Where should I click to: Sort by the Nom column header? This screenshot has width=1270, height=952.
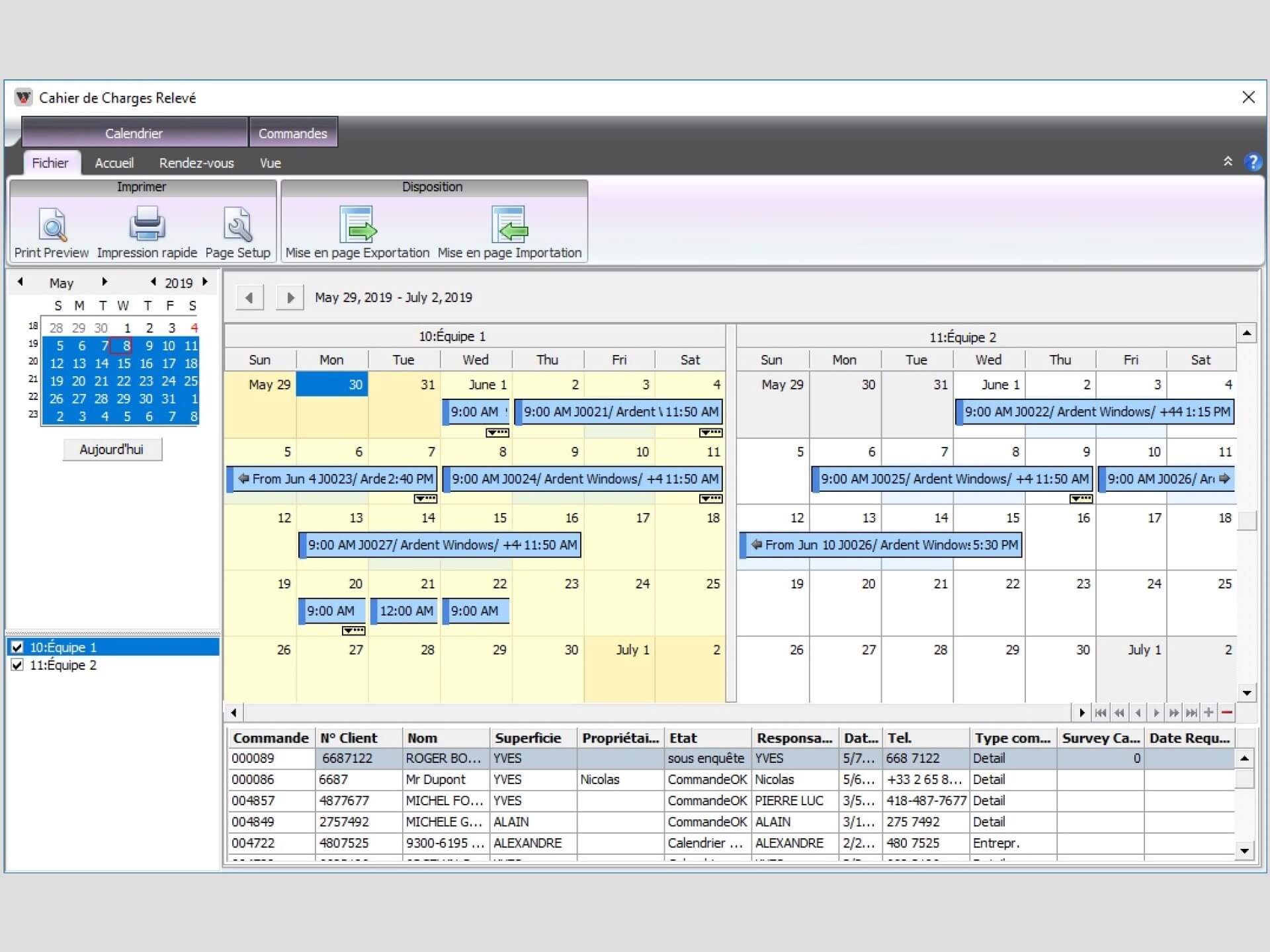(x=446, y=738)
